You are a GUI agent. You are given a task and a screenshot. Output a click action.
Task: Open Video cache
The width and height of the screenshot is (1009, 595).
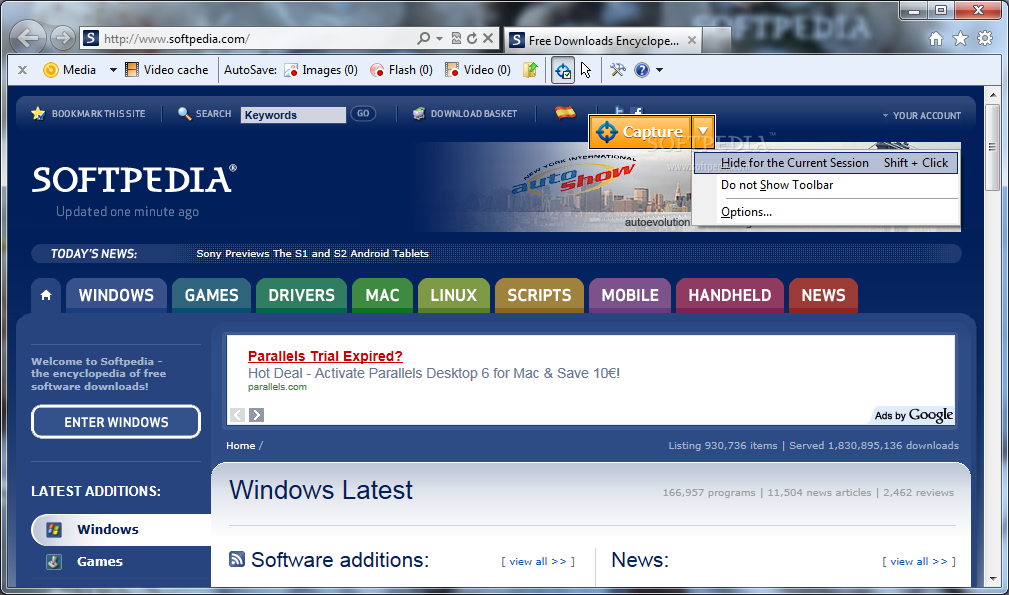tap(167, 69)
